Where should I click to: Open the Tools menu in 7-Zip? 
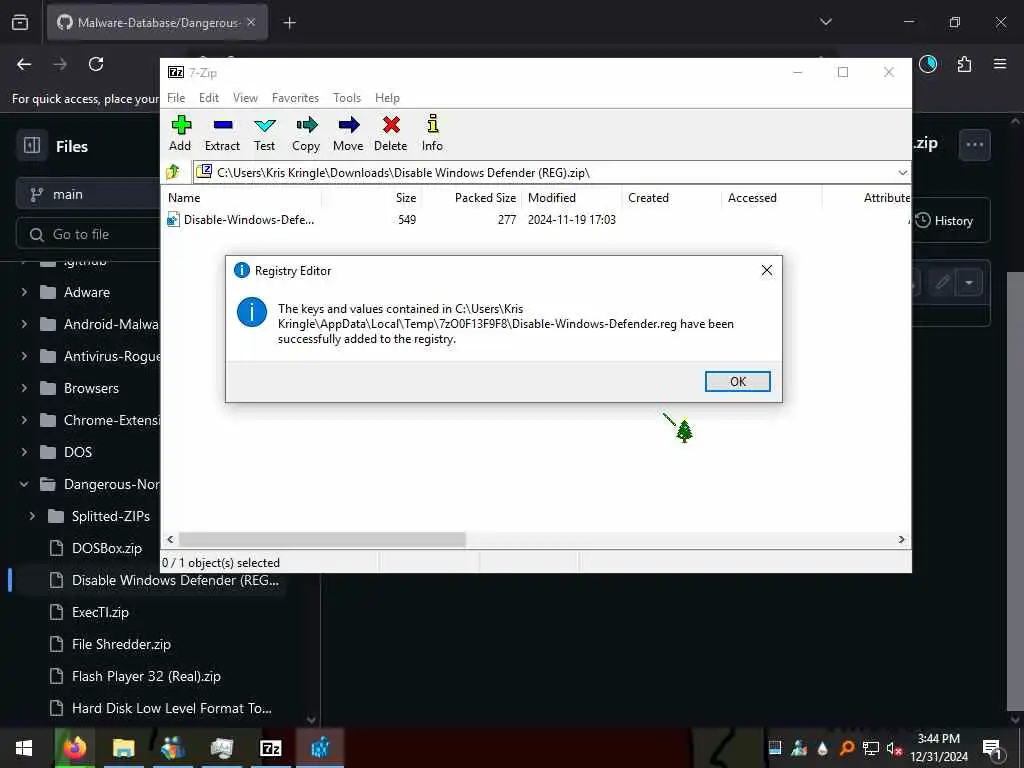click(x=347, y=98)
